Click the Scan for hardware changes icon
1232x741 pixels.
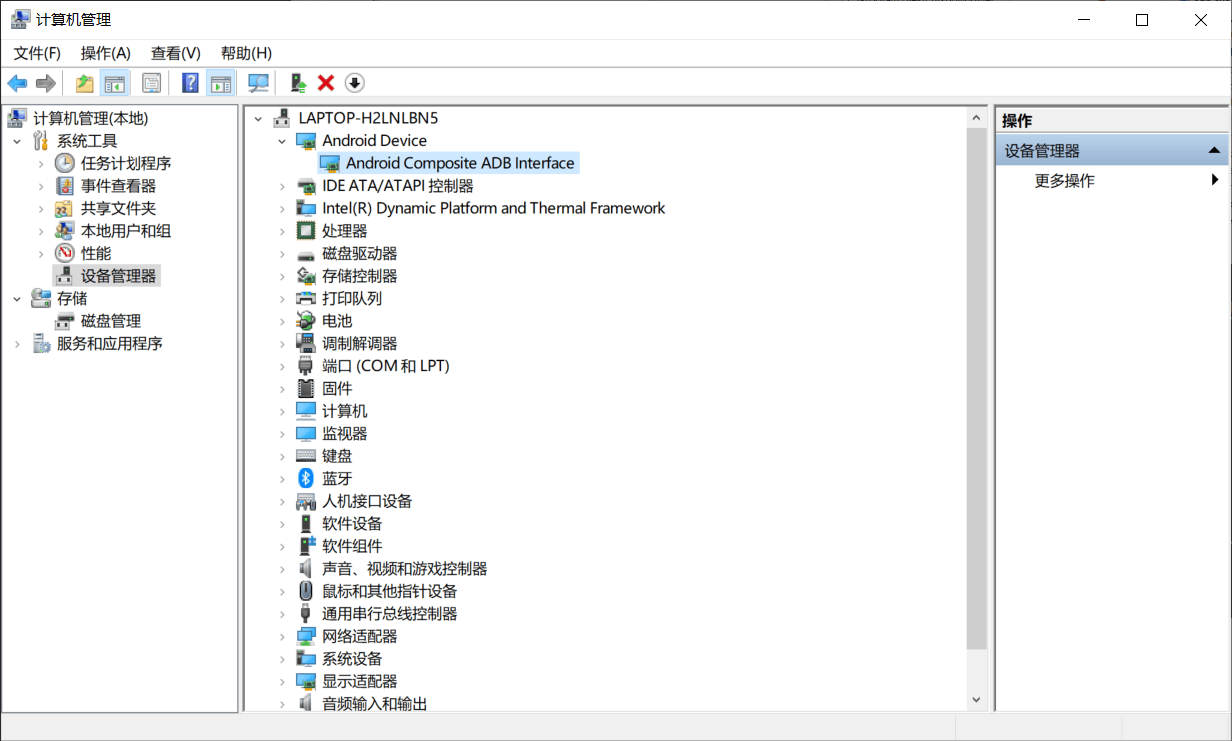pyautogui.click(x=259, y=83)
